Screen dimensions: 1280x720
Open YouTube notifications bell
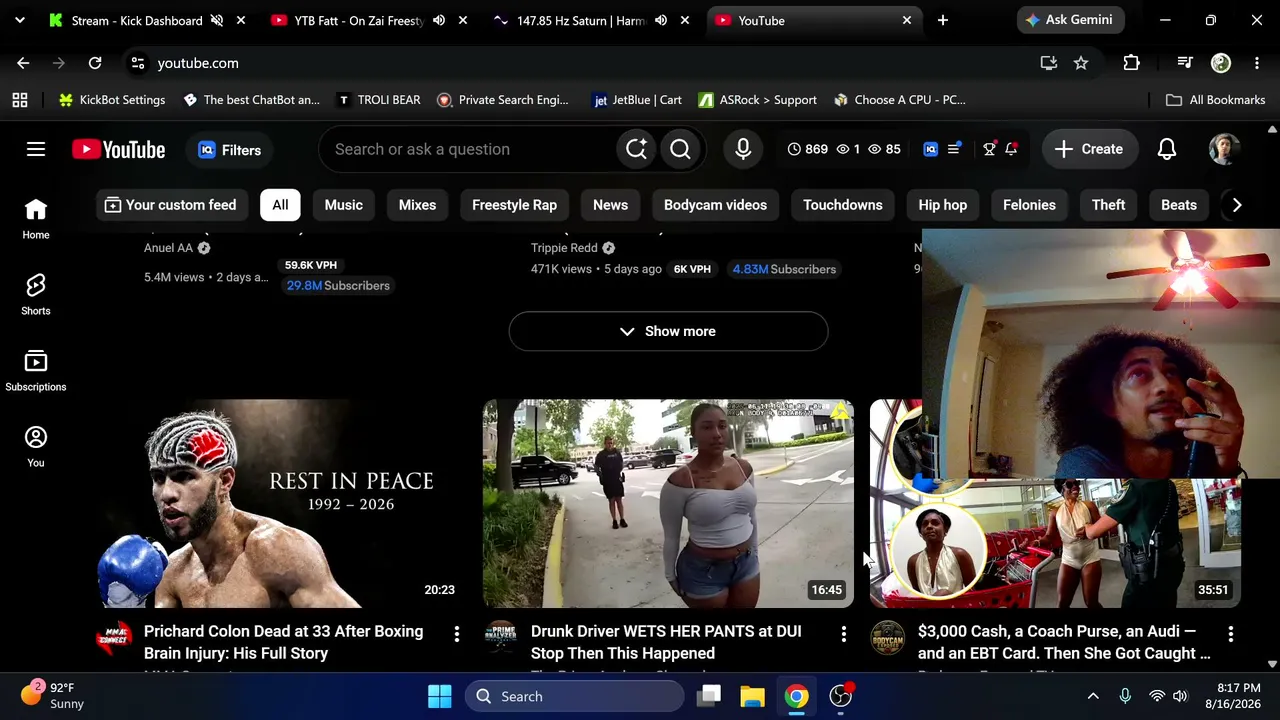coord(1167,149)
